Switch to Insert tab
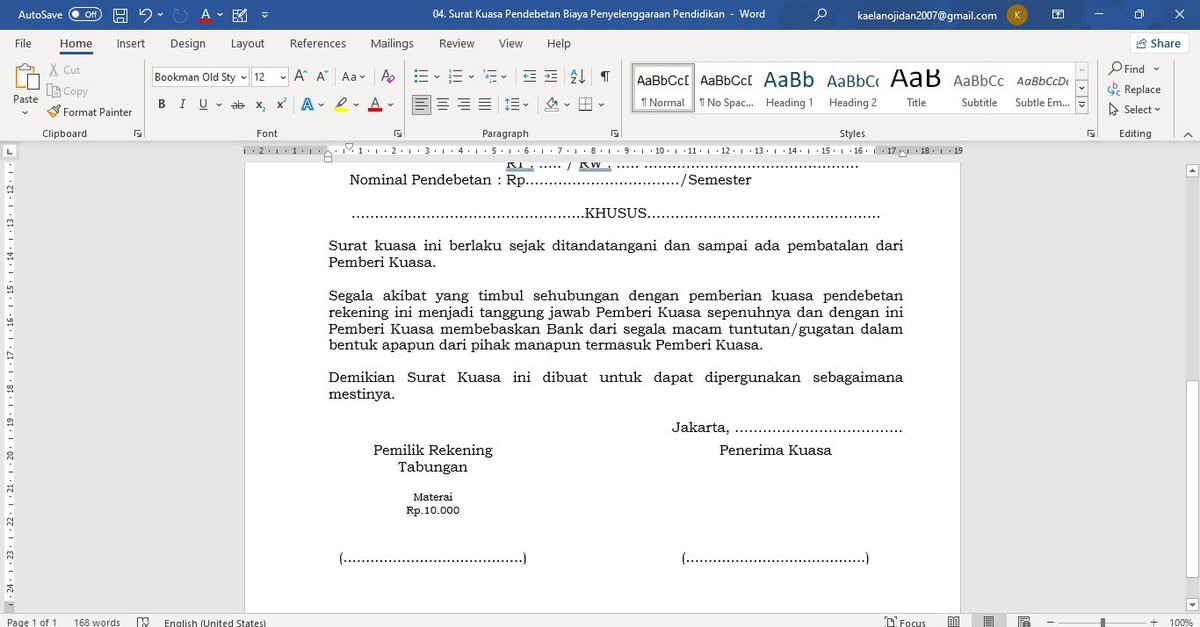This screenshot has width=1200, height=627. (131, 43)
